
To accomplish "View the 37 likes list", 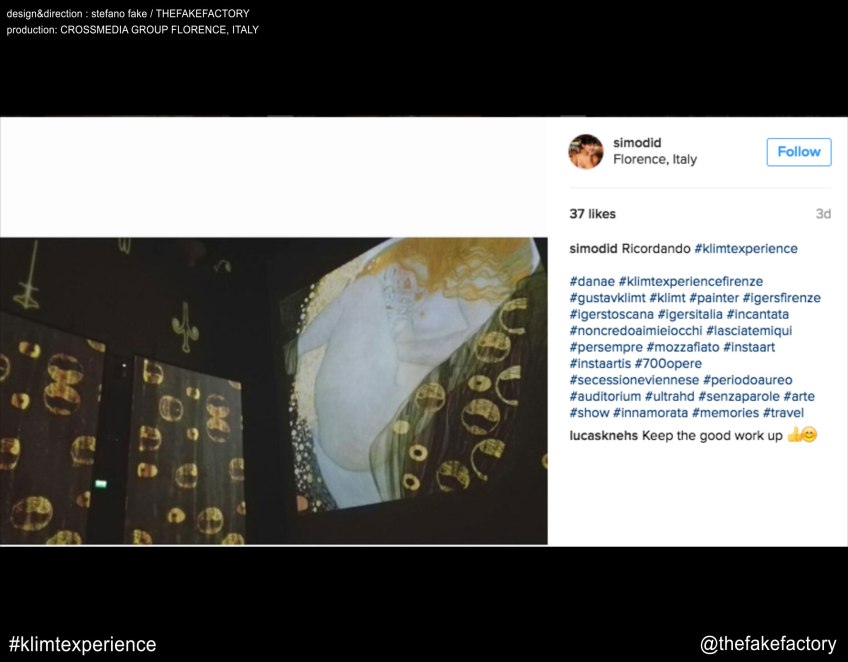I will [x=593, y=214].
